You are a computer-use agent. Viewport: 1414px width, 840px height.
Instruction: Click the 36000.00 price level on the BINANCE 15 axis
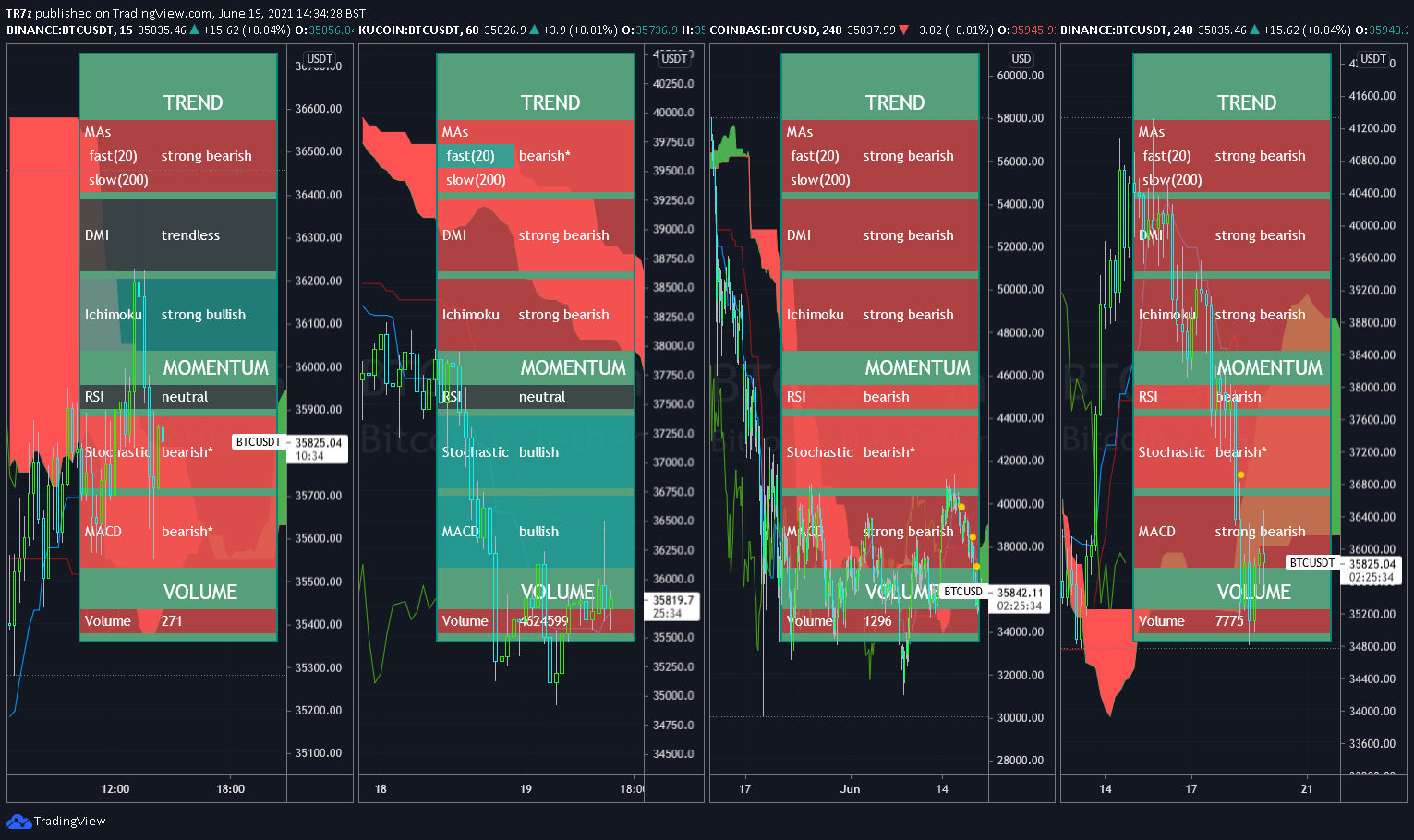319,366
